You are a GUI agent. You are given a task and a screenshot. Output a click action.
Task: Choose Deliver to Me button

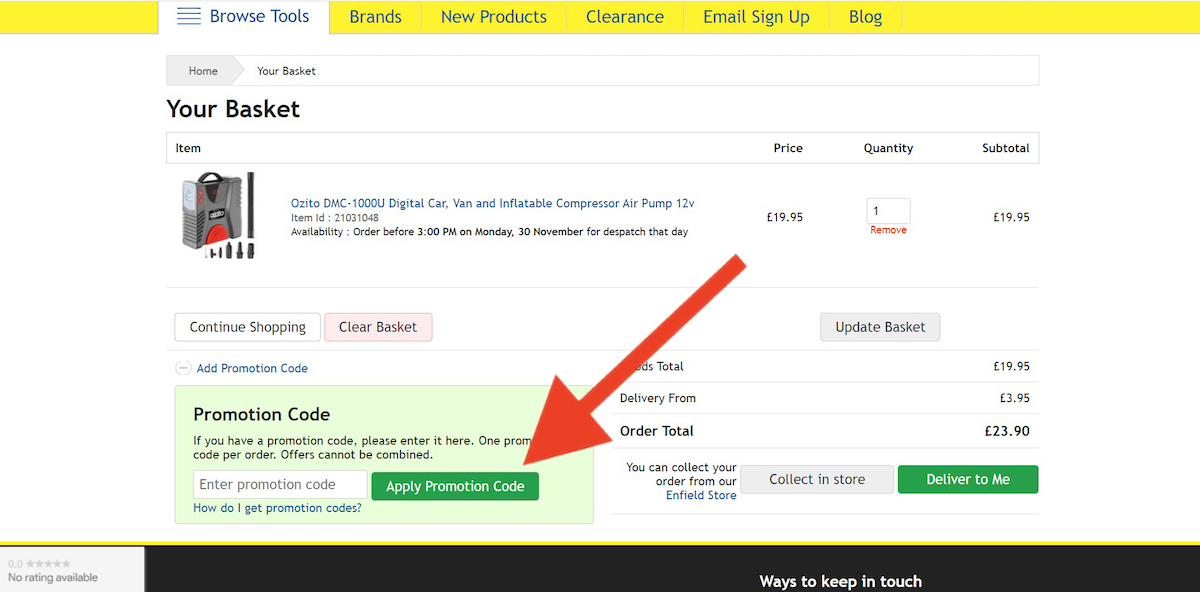(968, 479)
